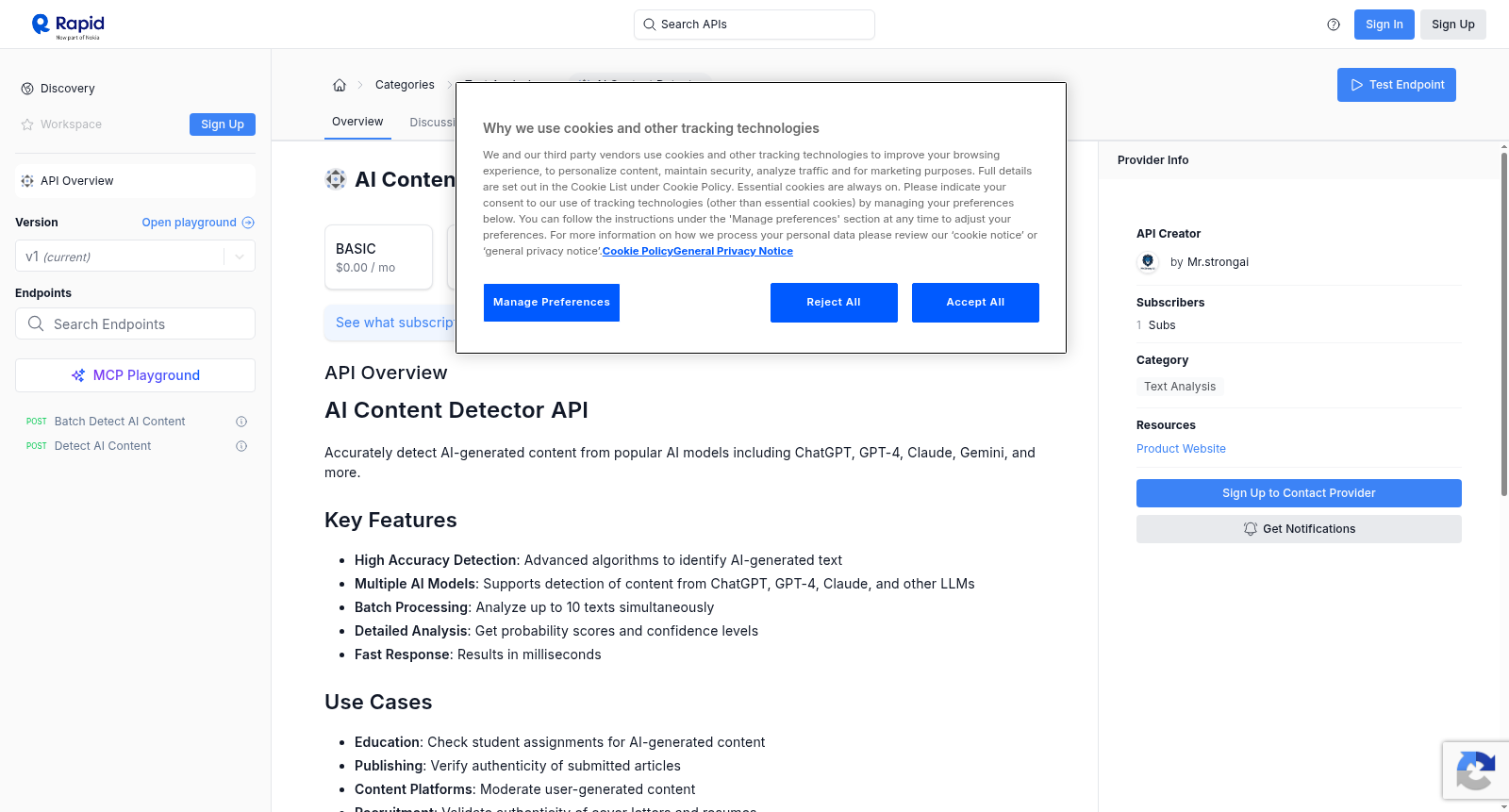This screenshot has width=1509, height=812.
Task: Select the BASIC $0.00 / mo plan card
Action: [x=378, y=257]
